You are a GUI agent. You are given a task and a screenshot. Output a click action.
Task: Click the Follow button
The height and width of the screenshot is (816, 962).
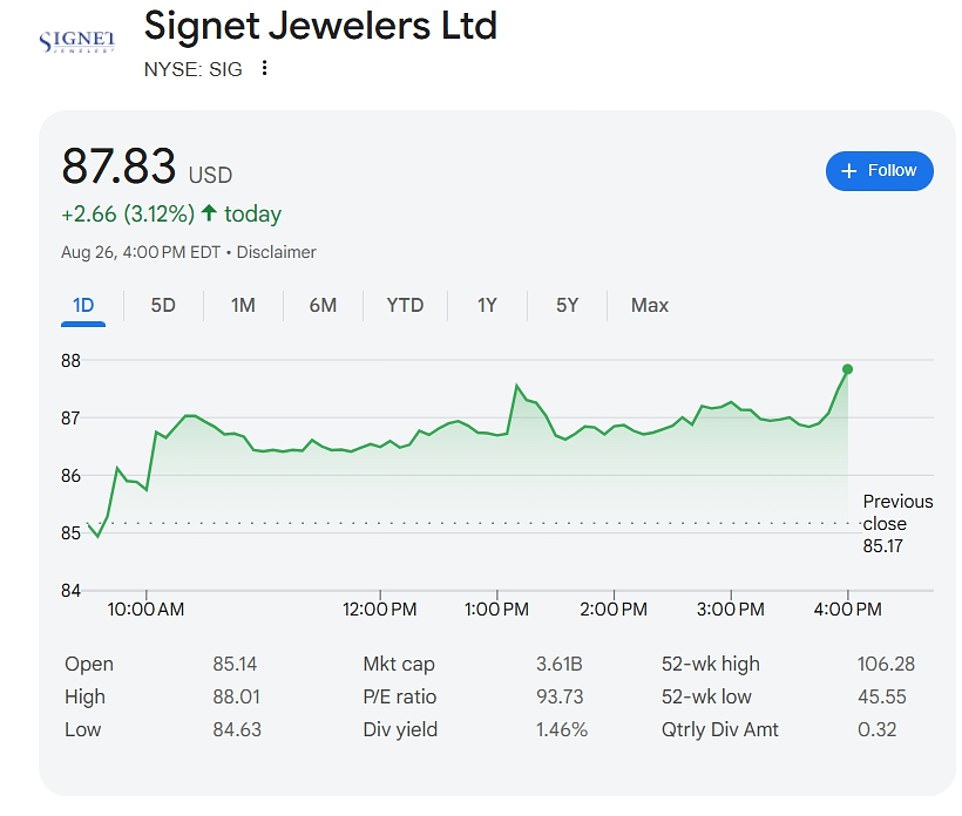(x=879, y=170)
